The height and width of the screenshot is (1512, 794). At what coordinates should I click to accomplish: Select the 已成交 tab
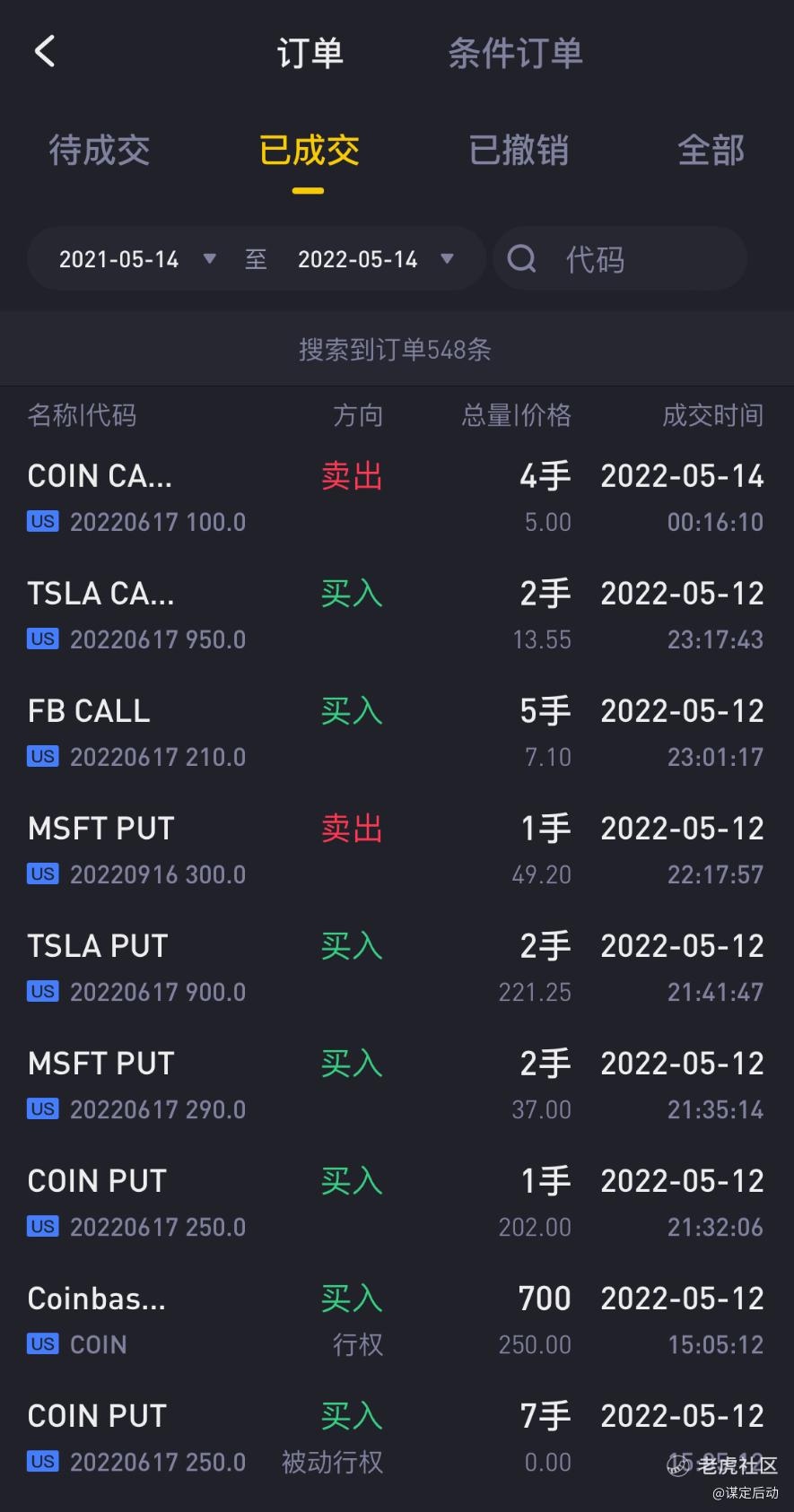[309, 150]
